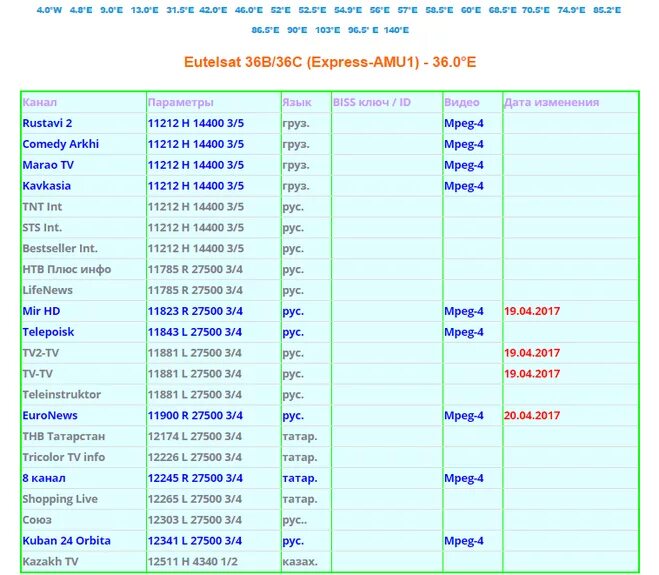The height and width of the screenshot is (575, 659).
Task: Select the Comedy Arkhi channel name
Action: click(61, 144)
